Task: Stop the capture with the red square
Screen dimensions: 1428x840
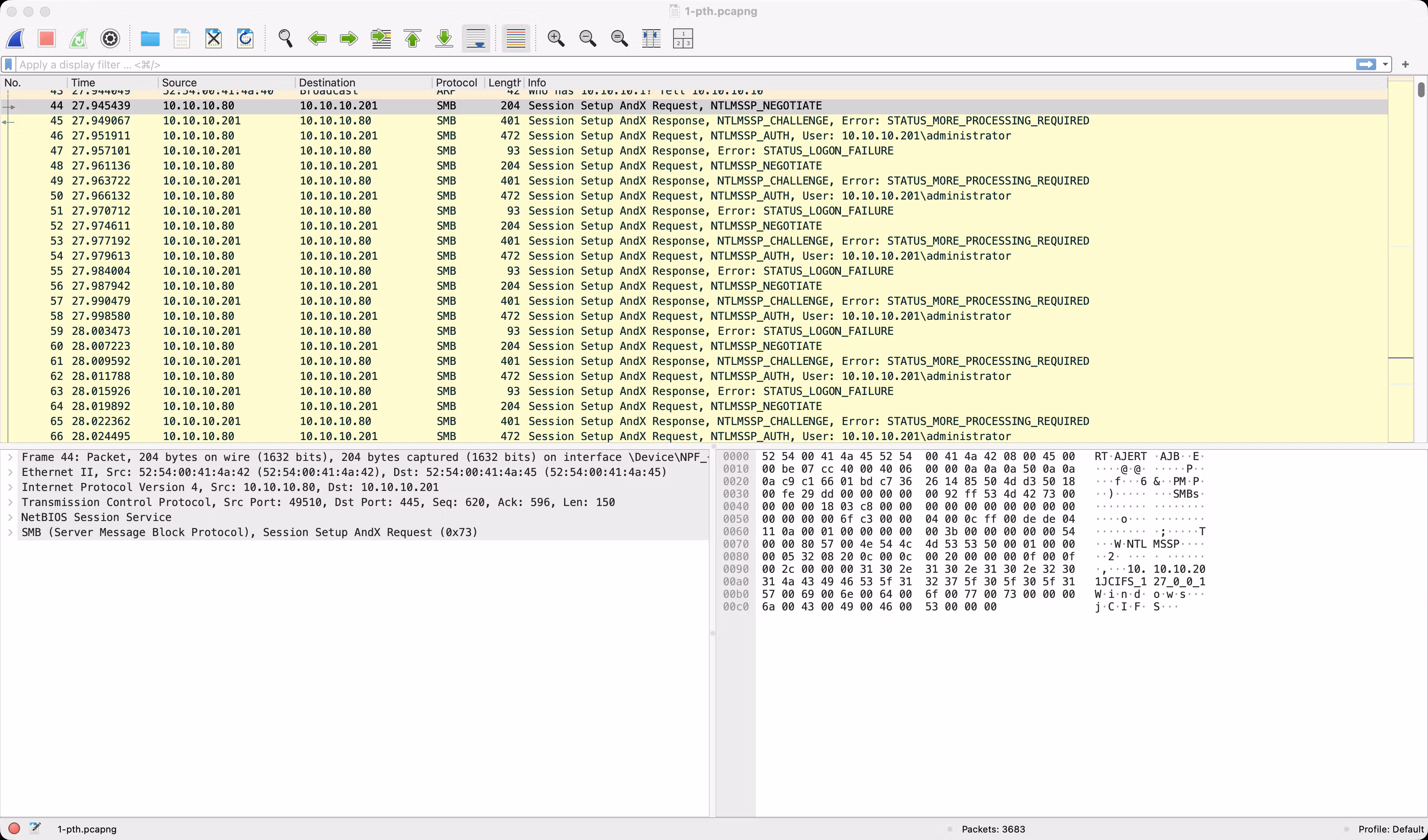Action: (x=46, y=38)
